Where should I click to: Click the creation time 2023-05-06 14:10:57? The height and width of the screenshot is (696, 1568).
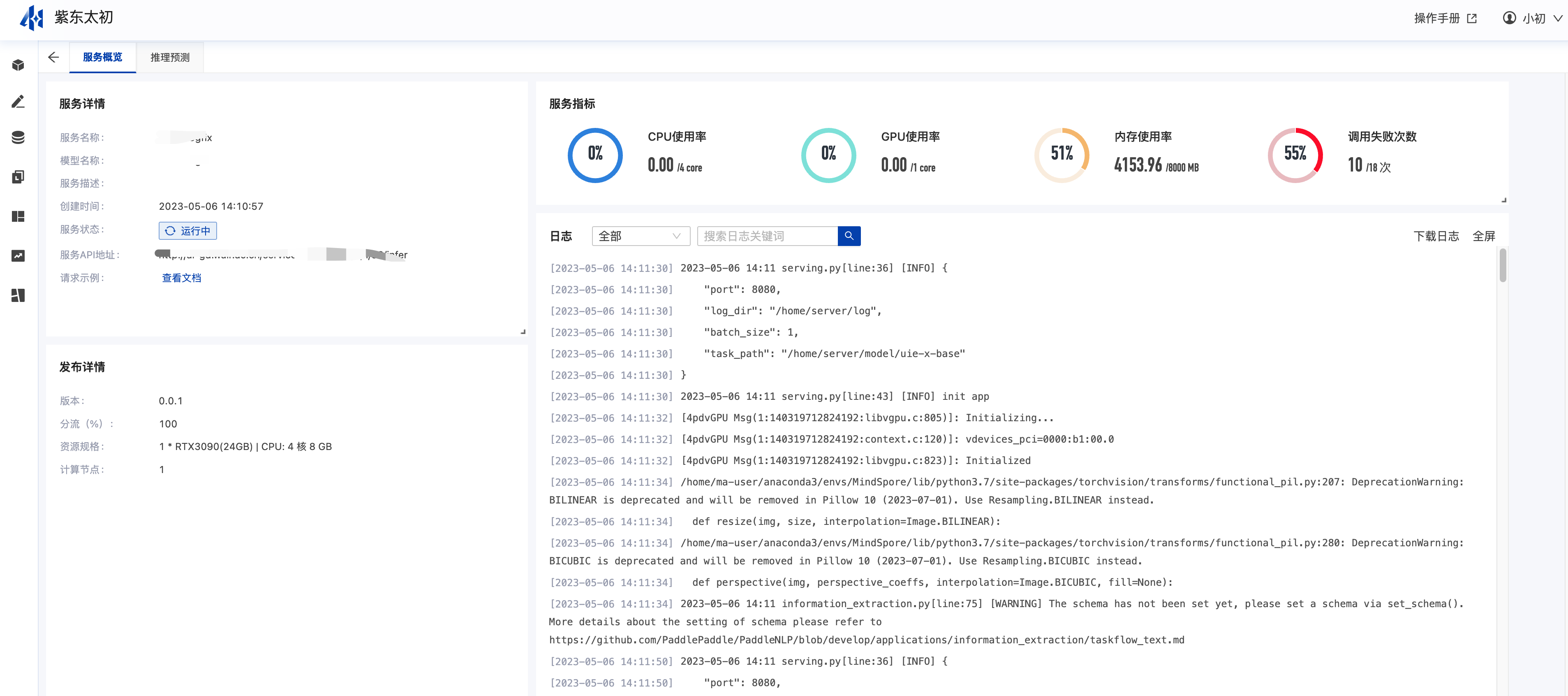(210, 206)
